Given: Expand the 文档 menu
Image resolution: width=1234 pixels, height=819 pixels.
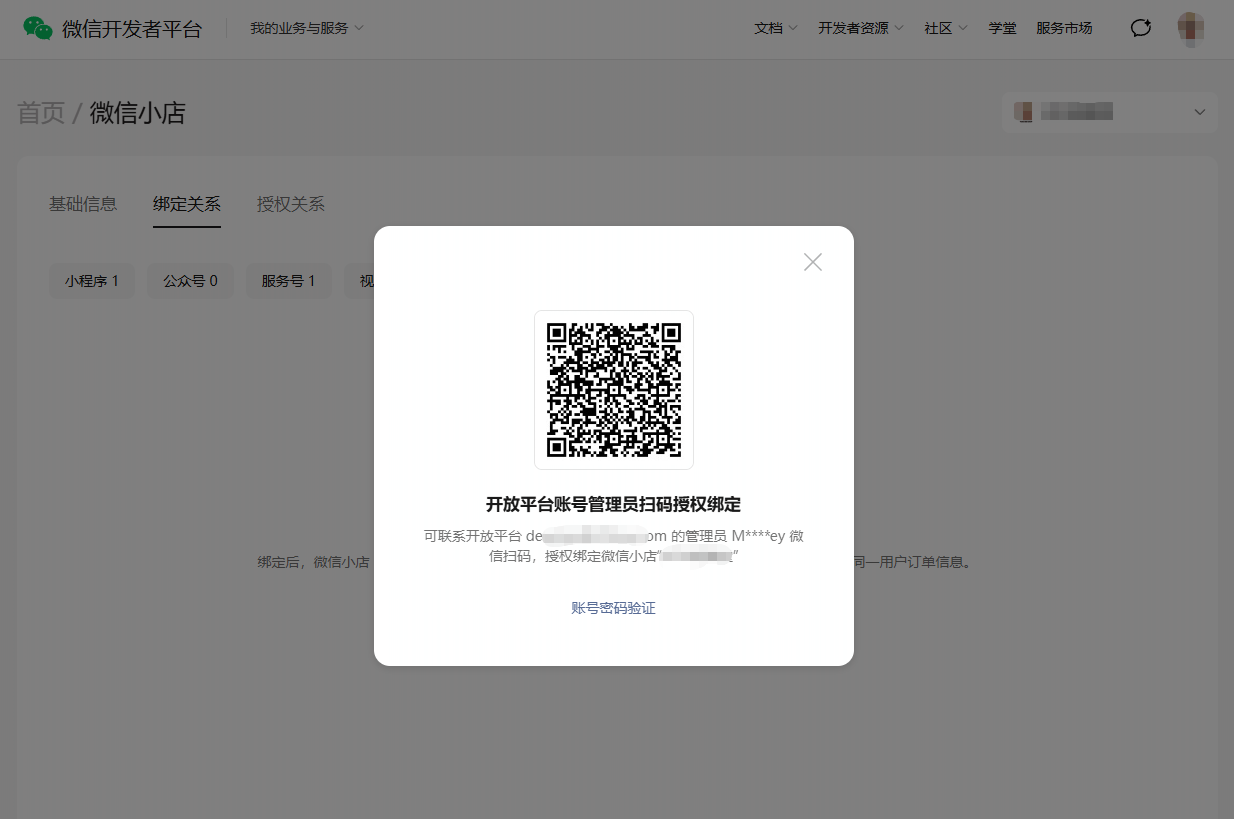Looking at the screenshot, I should [x=776, y=28].
